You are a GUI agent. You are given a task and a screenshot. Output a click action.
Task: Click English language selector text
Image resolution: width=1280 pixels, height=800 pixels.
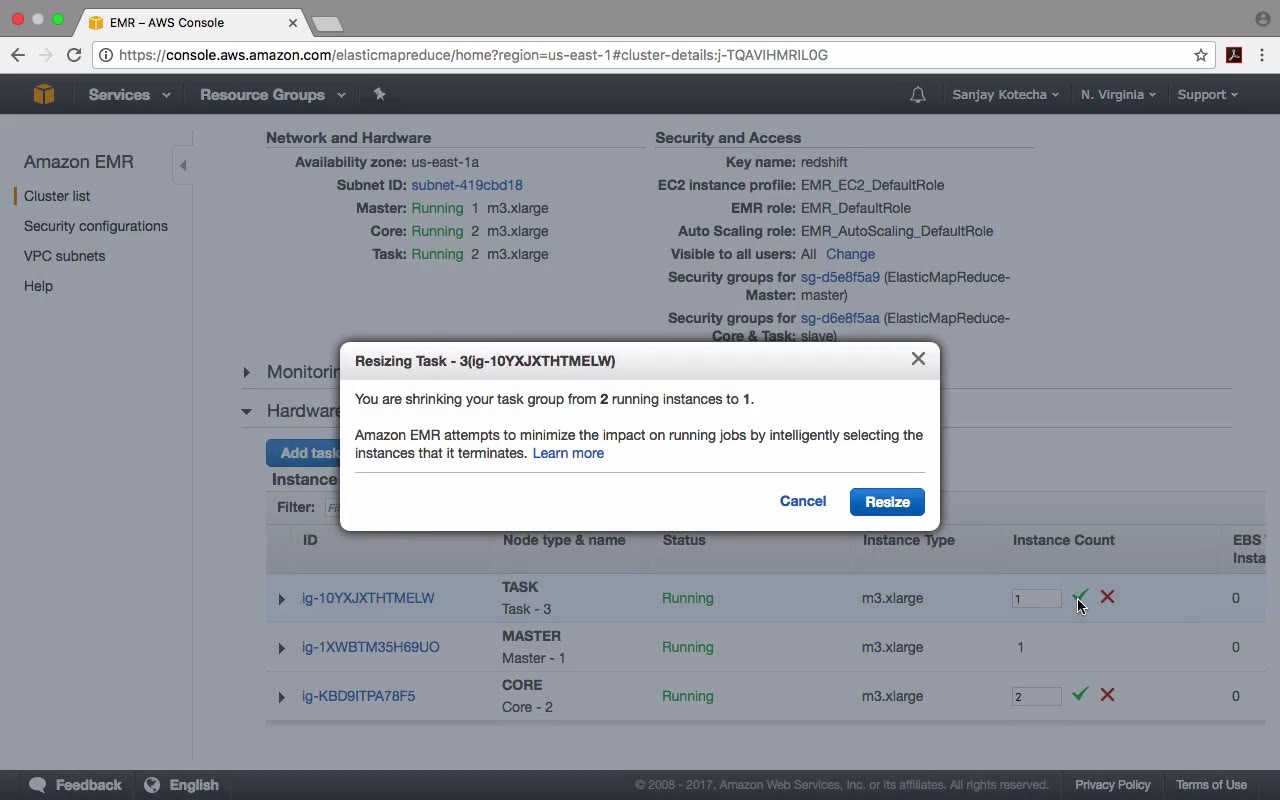194,785
